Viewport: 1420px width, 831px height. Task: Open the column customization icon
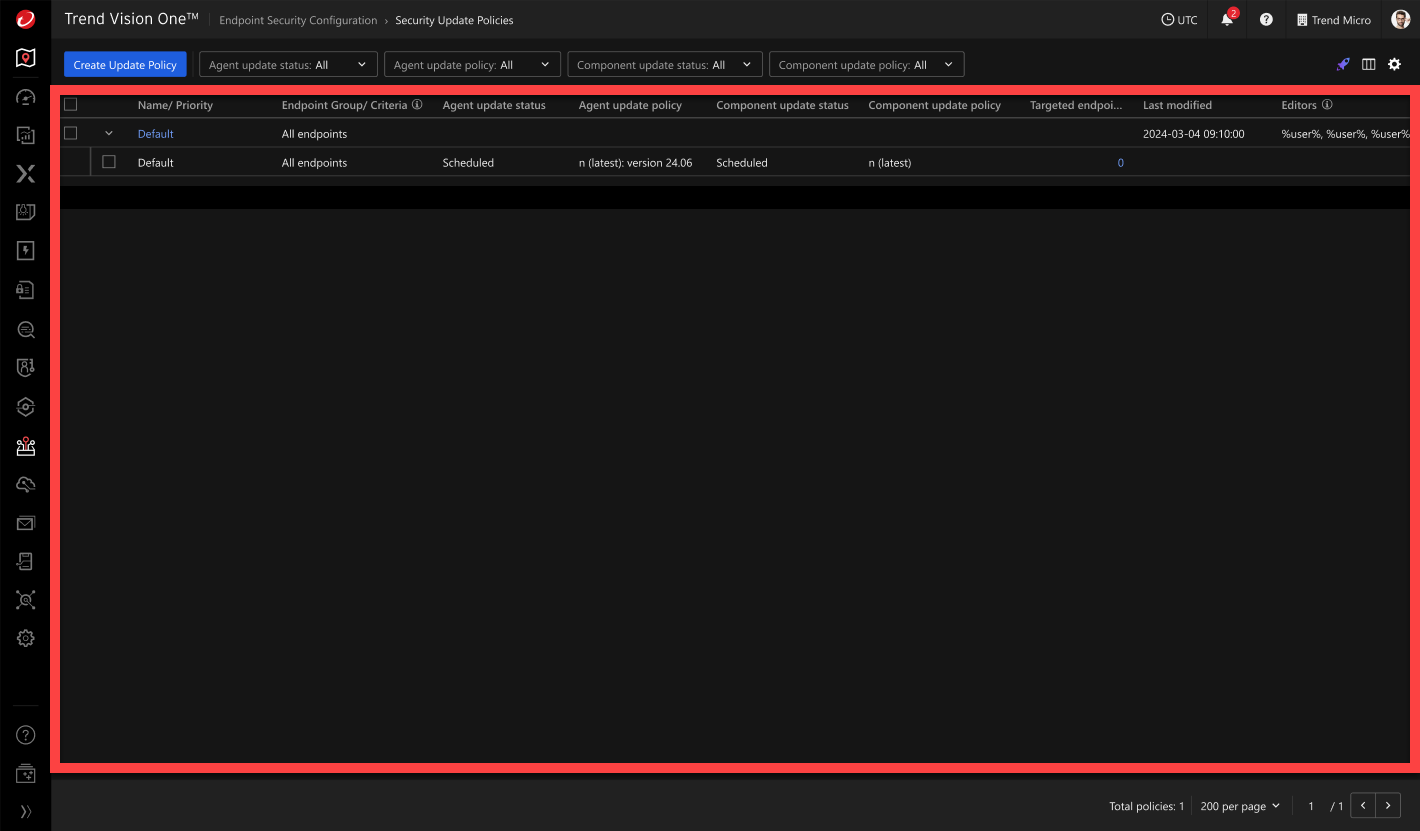(1368, 64)
